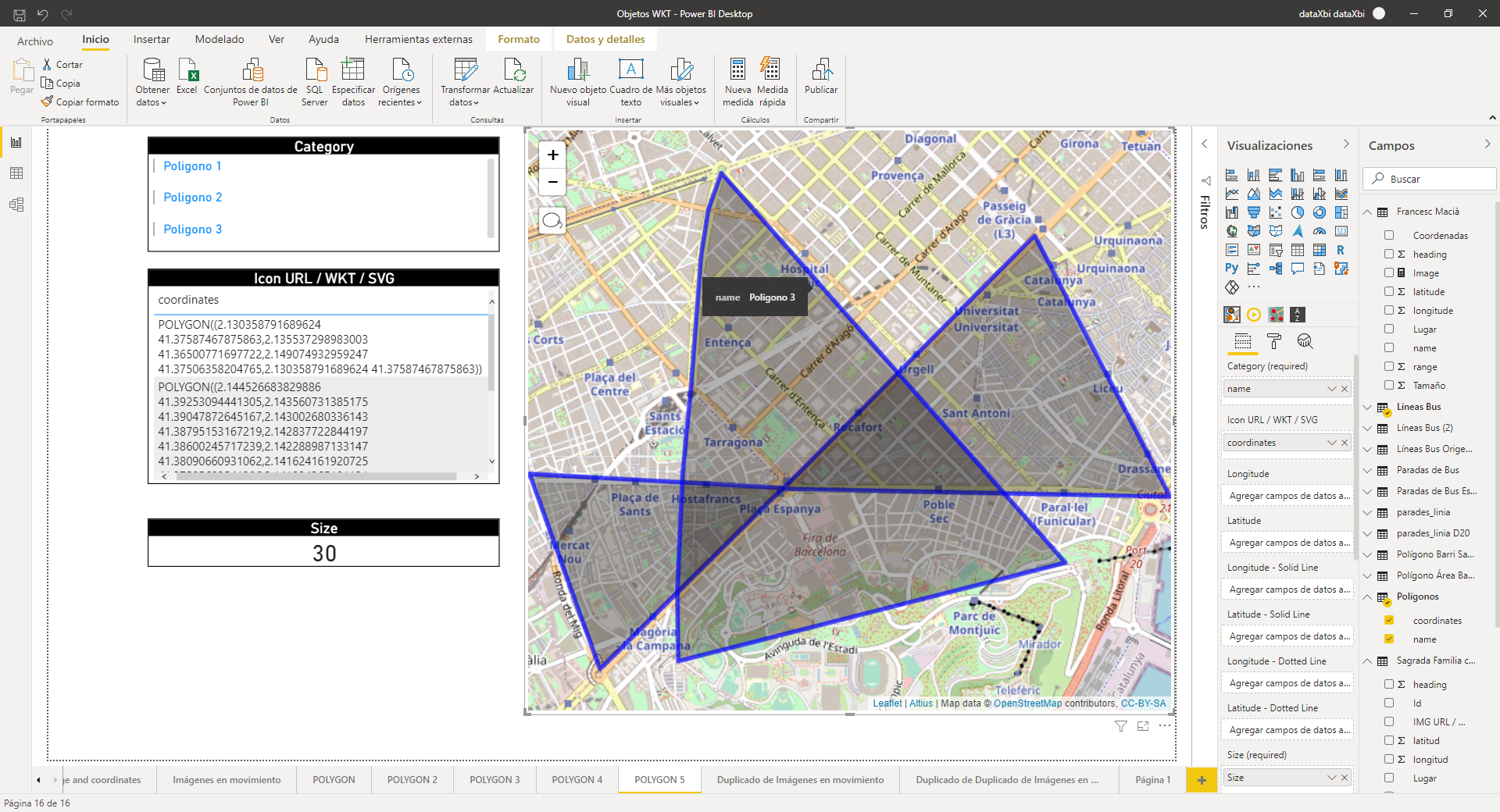Screen dimensions: 1500x812
Task: Click the map zoom in plus button
Action: pos(552,155)
